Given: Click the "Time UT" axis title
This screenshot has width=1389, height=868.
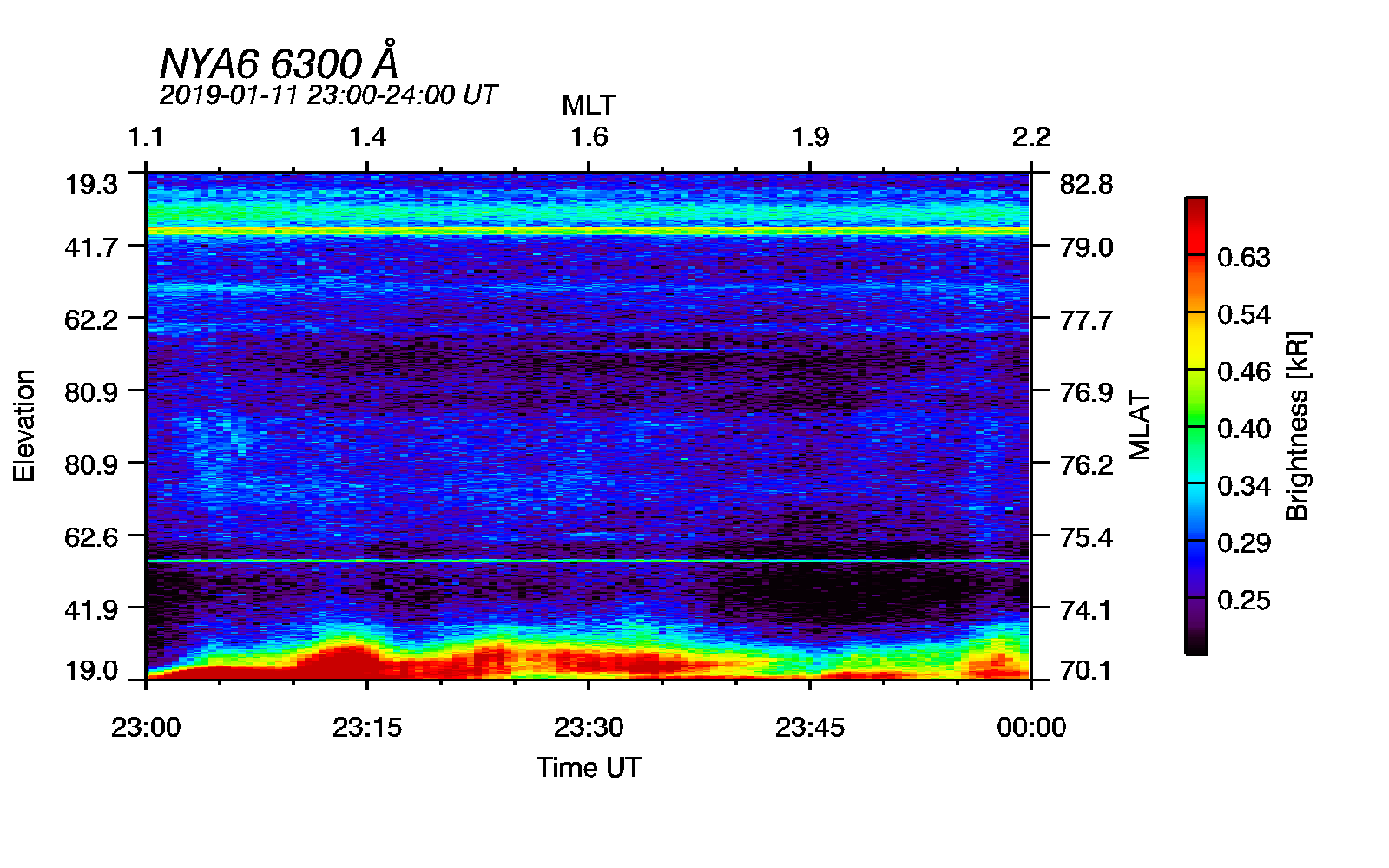Looking at the screenshot, I should (x=589, y=767).
